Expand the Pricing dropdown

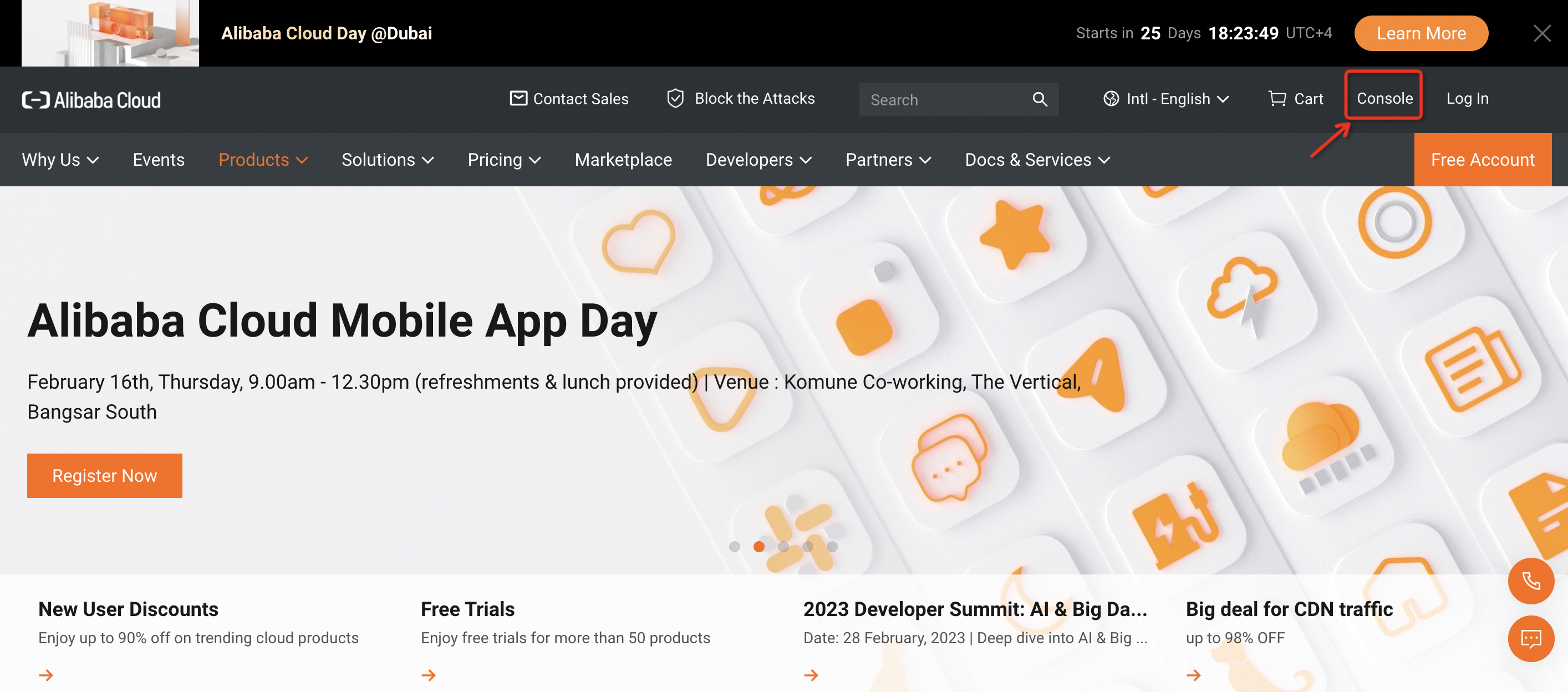click(504, 160)
